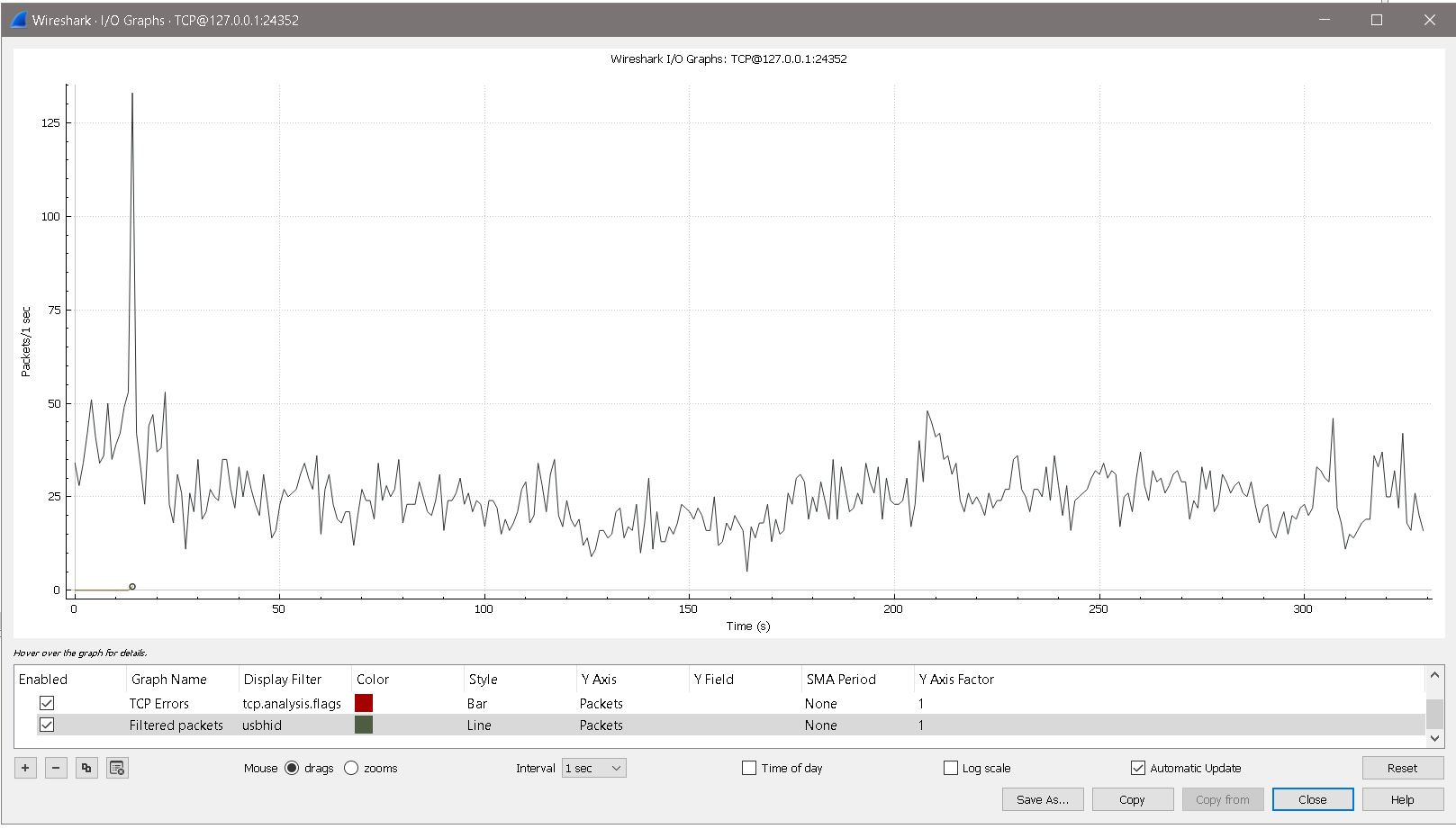Enable the Log scale checkbox

951,768
